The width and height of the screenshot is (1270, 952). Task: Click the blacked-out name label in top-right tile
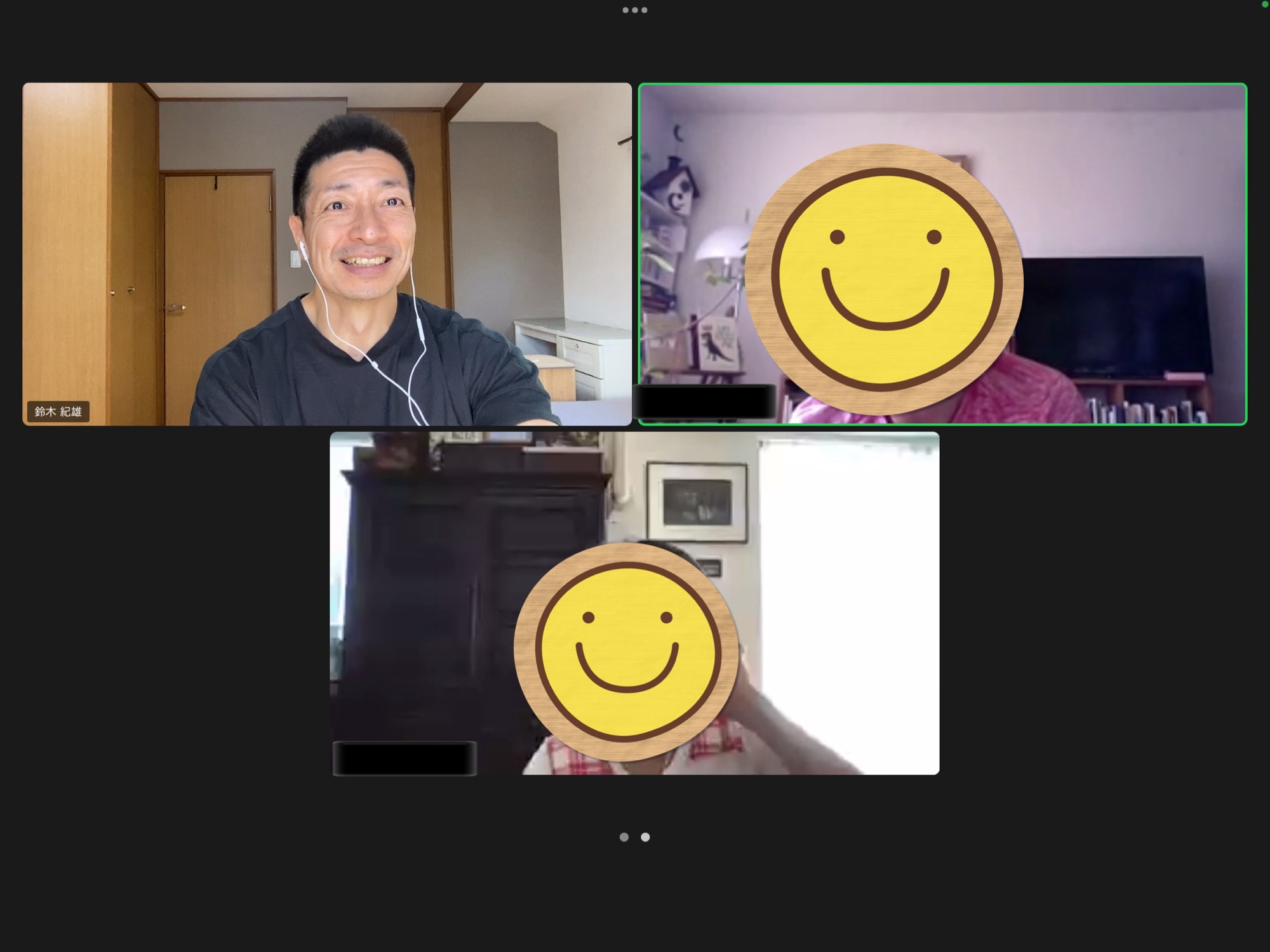tap(705, 401)
